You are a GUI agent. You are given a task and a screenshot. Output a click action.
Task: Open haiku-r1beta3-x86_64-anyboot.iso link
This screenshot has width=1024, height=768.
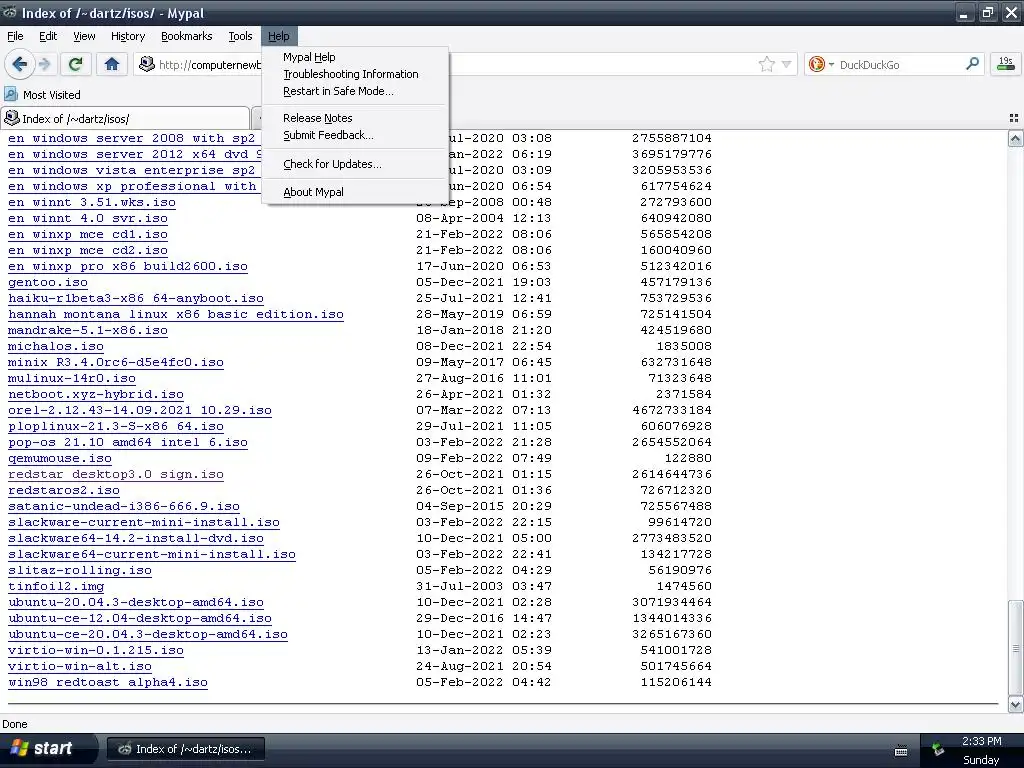[136, 298]
